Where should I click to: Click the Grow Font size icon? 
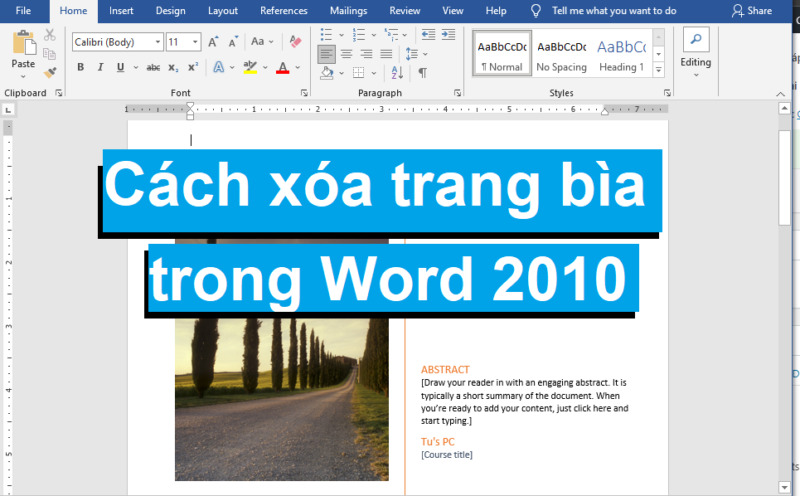coord(212,42)
